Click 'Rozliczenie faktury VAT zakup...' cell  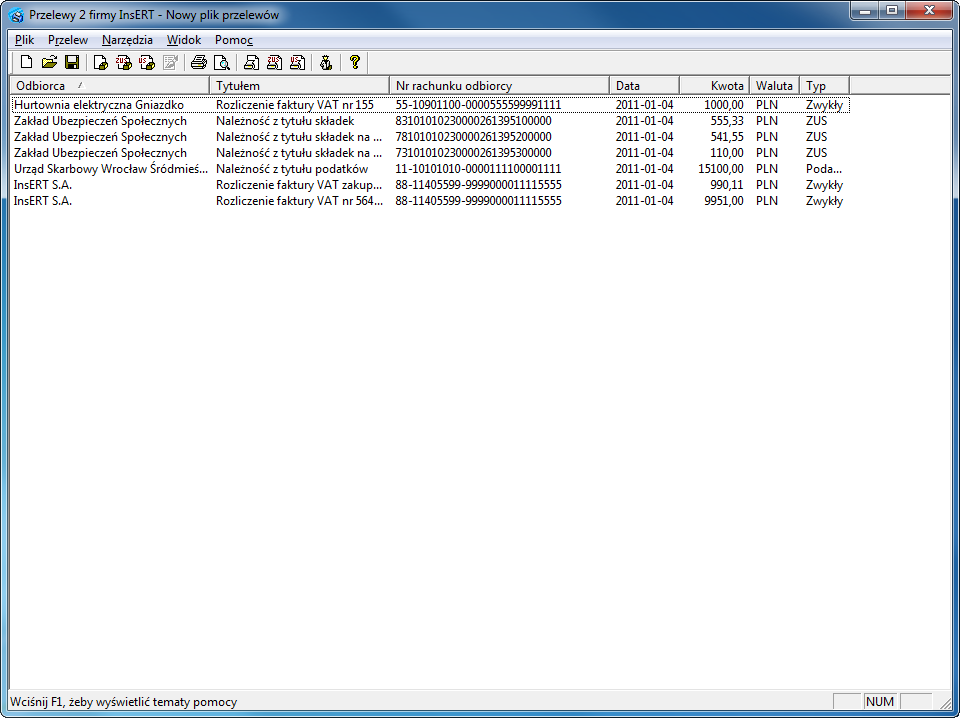click(x=299, y=184)
